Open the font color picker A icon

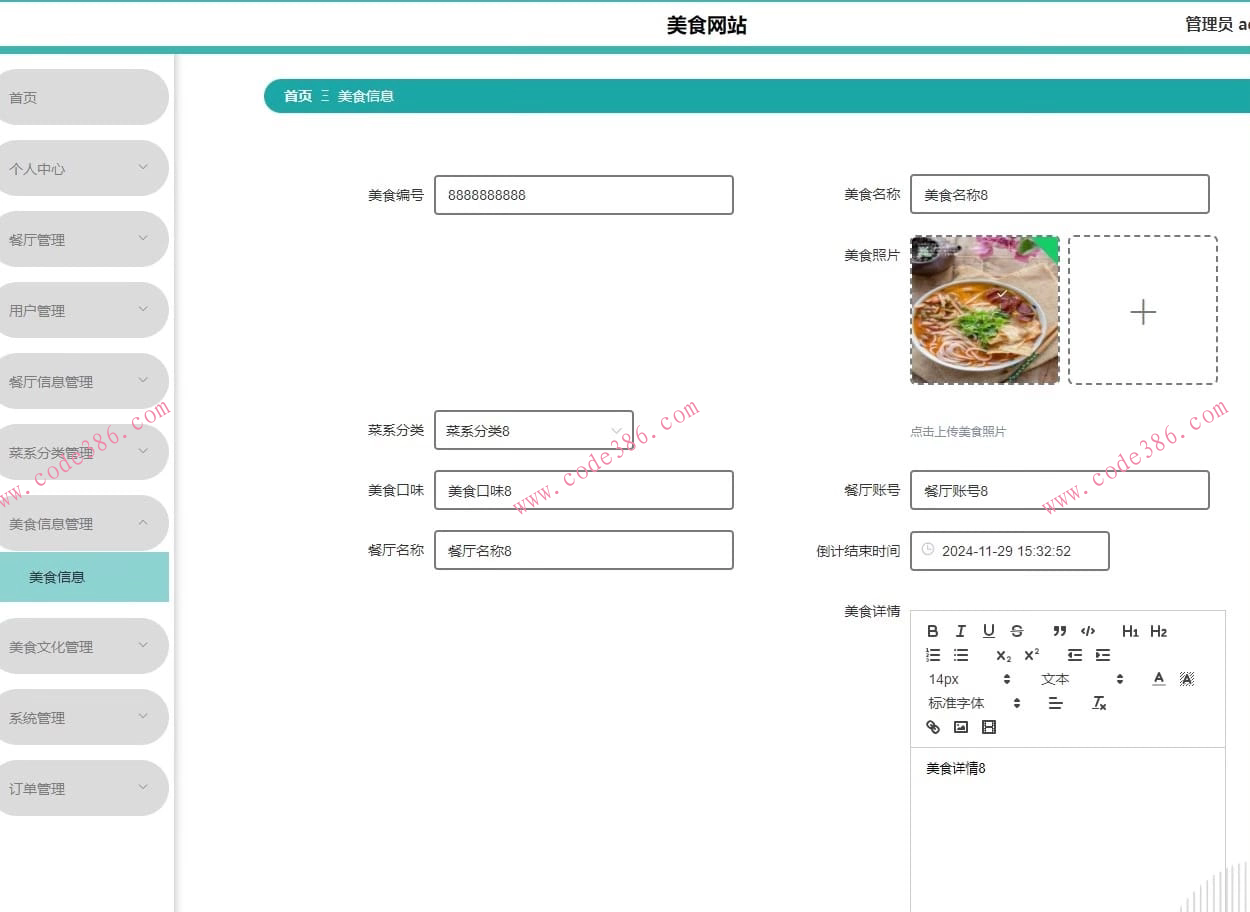(1158, 679)
